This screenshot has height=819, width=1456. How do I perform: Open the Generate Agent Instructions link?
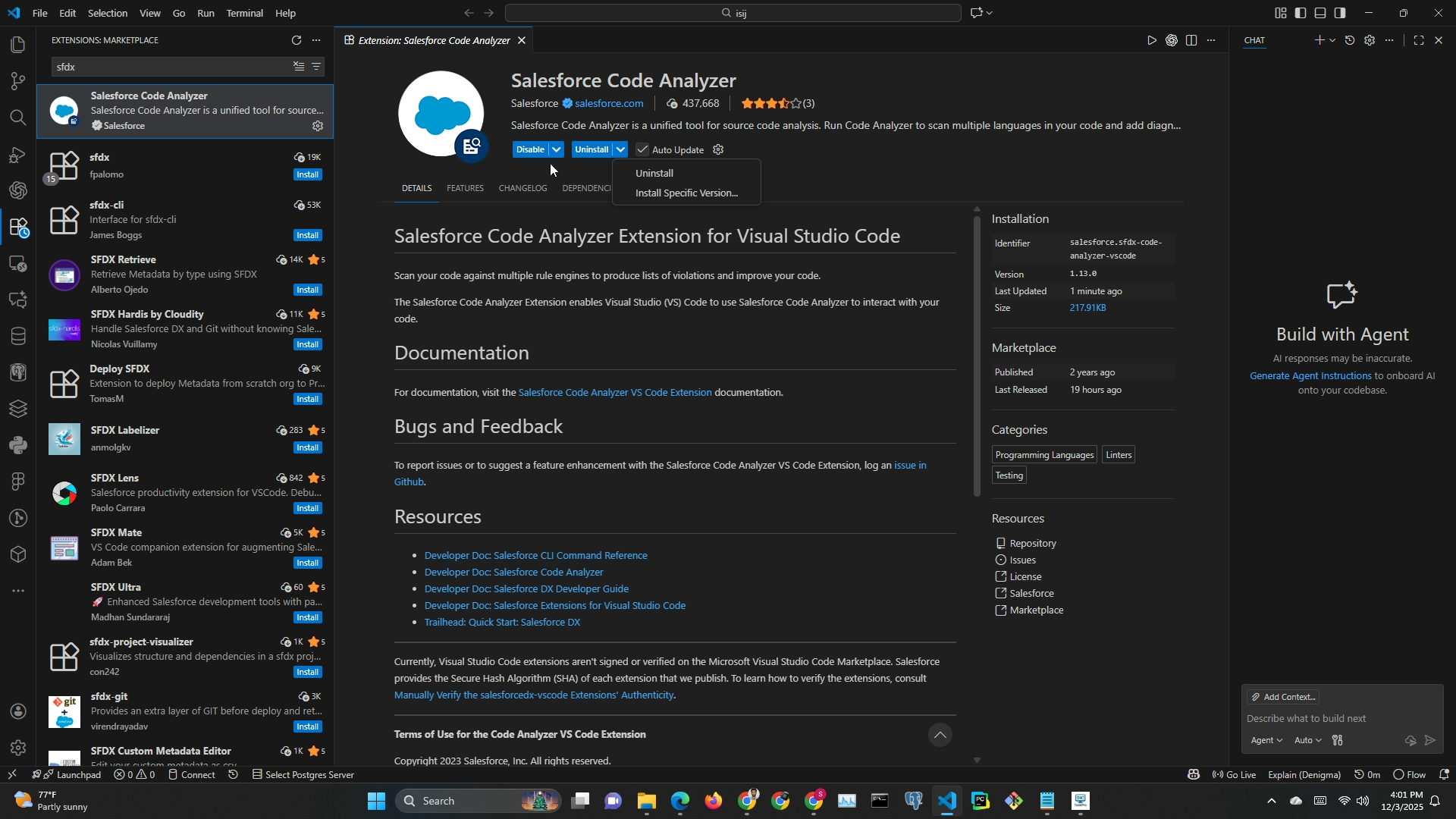1310,375
